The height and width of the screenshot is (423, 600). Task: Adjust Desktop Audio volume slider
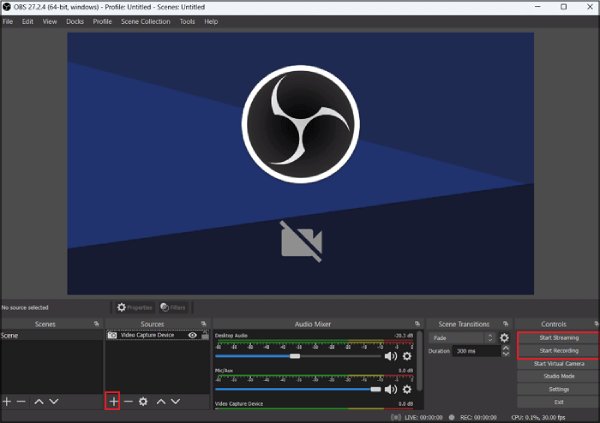click(x=298, y=356)
